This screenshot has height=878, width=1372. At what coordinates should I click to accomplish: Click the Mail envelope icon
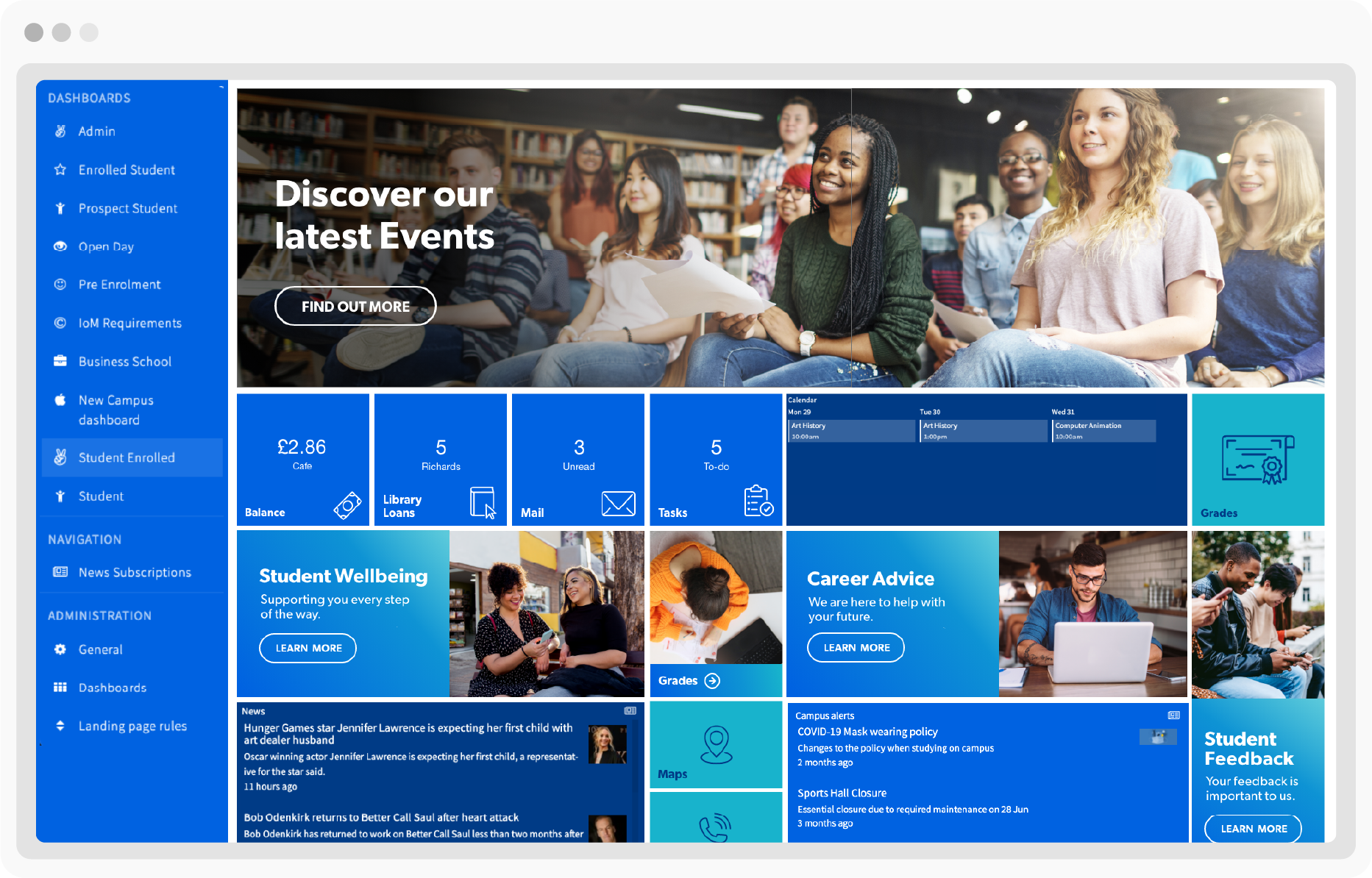point(618,504)
